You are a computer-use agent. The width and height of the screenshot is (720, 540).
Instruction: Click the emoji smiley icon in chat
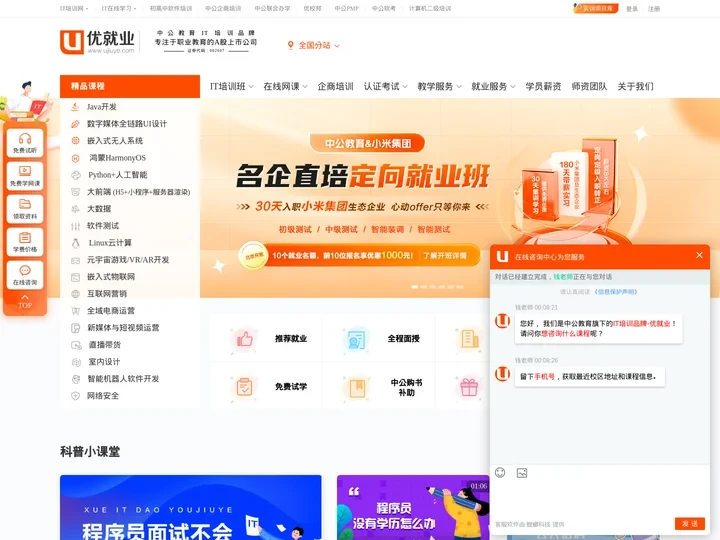click(500, 472)
